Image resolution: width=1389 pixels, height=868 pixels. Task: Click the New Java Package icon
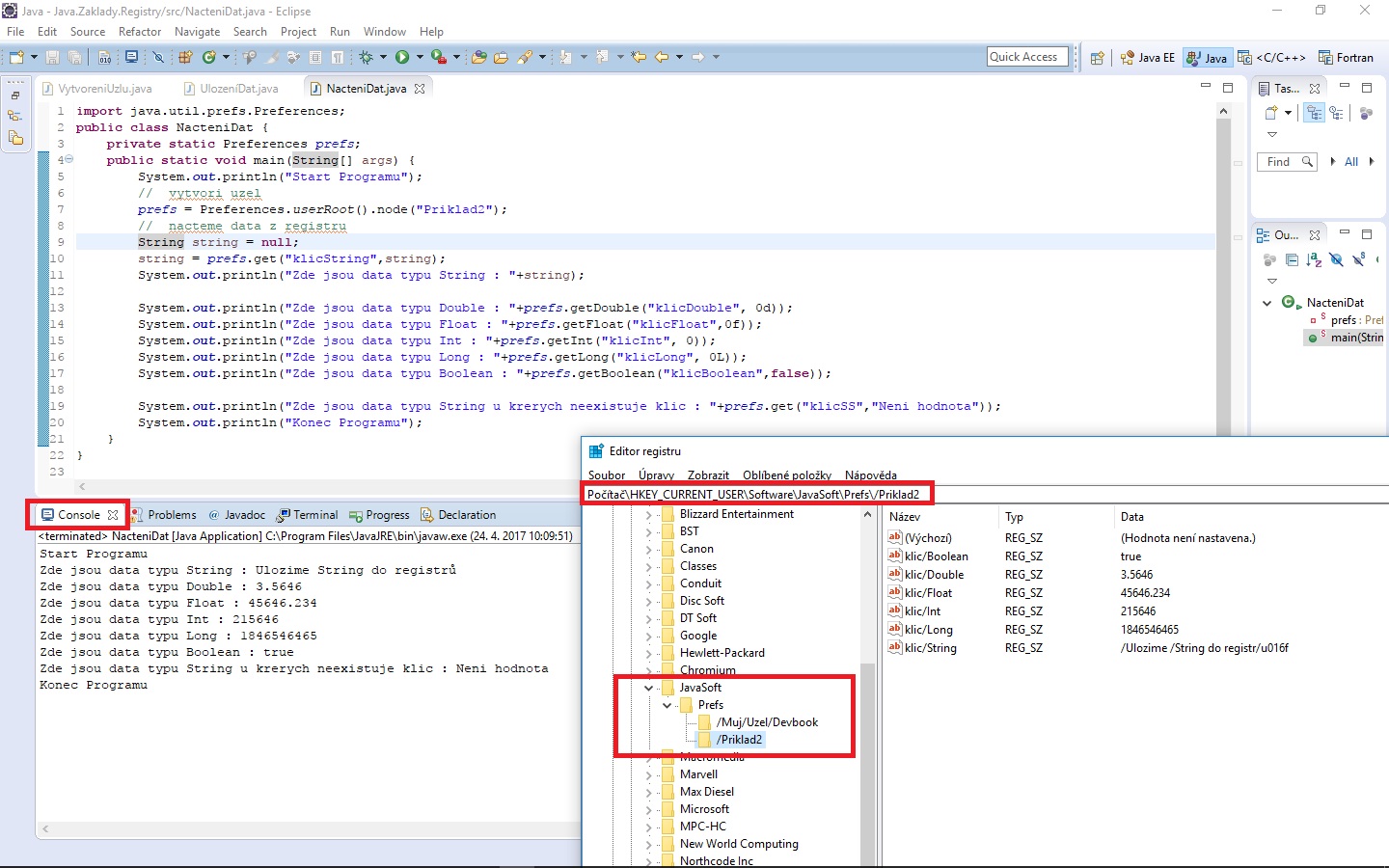tap(185, 58)
